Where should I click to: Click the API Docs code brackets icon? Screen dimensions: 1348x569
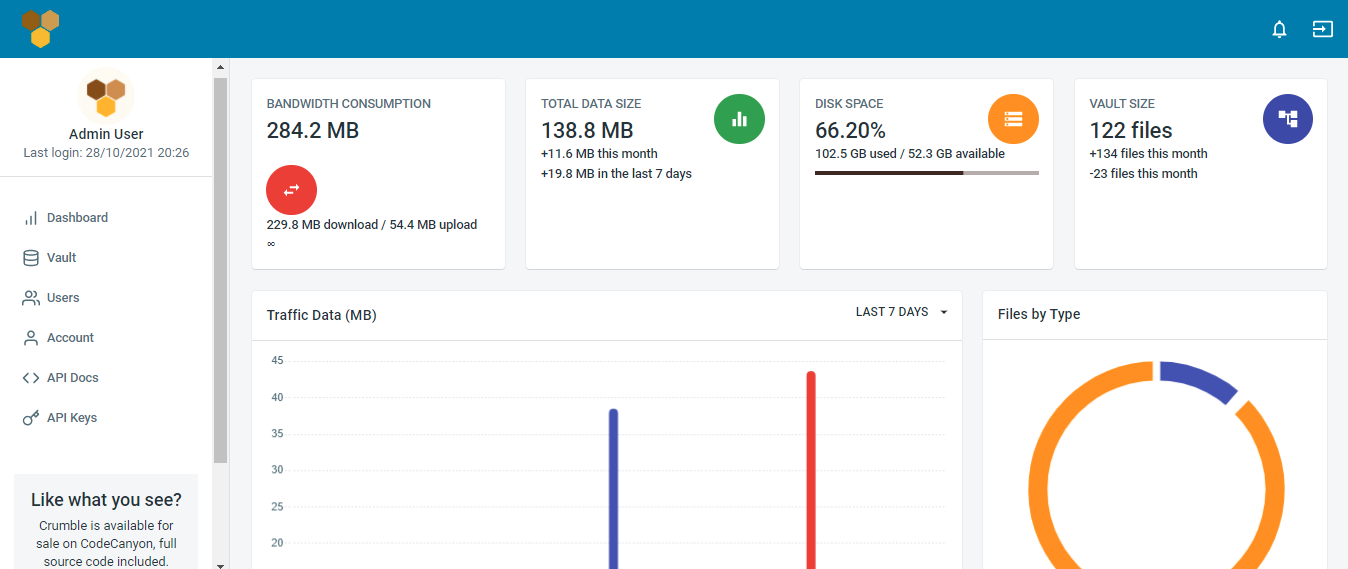pos(31,378)
